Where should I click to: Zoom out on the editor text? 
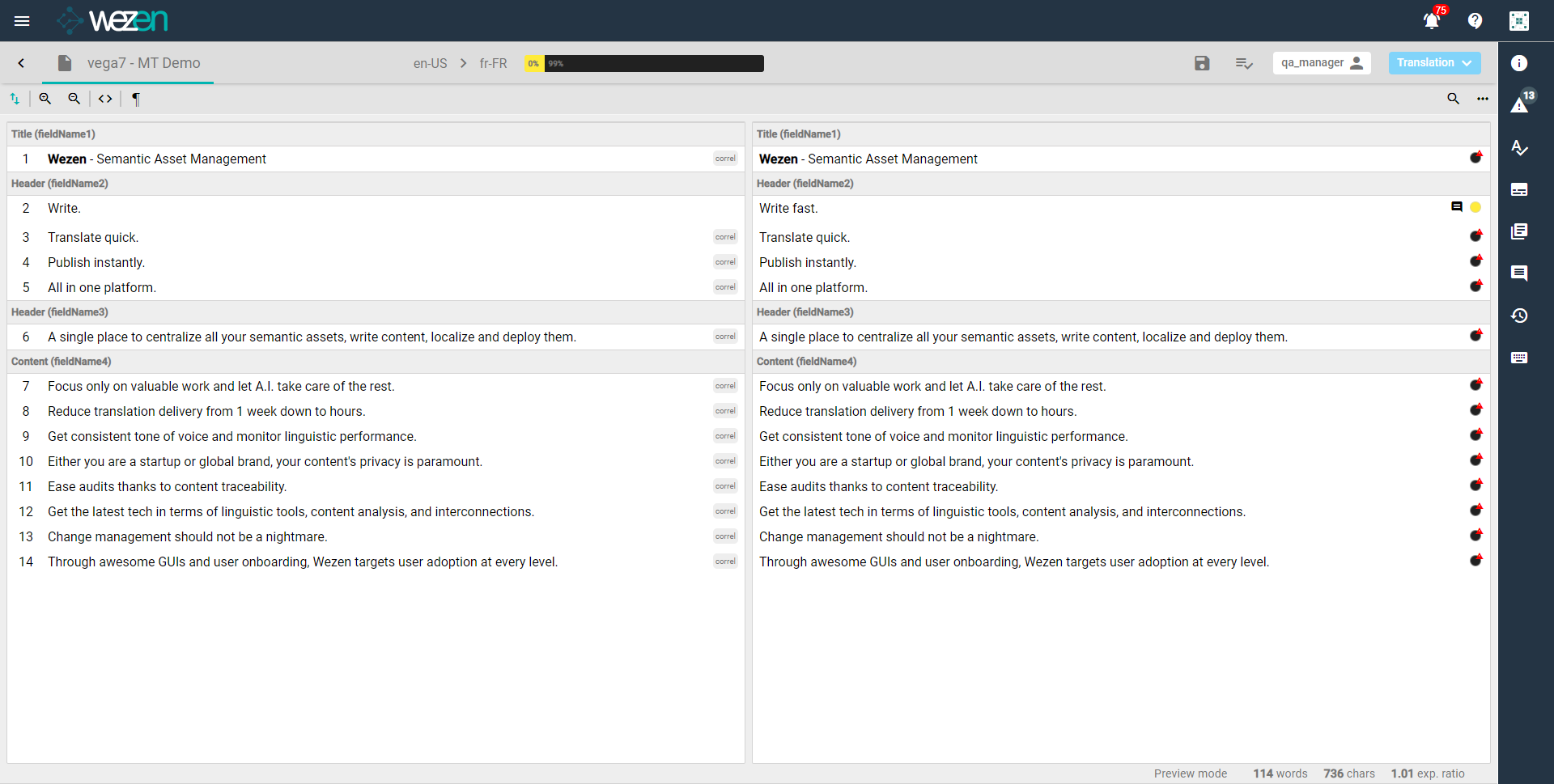pyautogui.click(x=74, y=99)
